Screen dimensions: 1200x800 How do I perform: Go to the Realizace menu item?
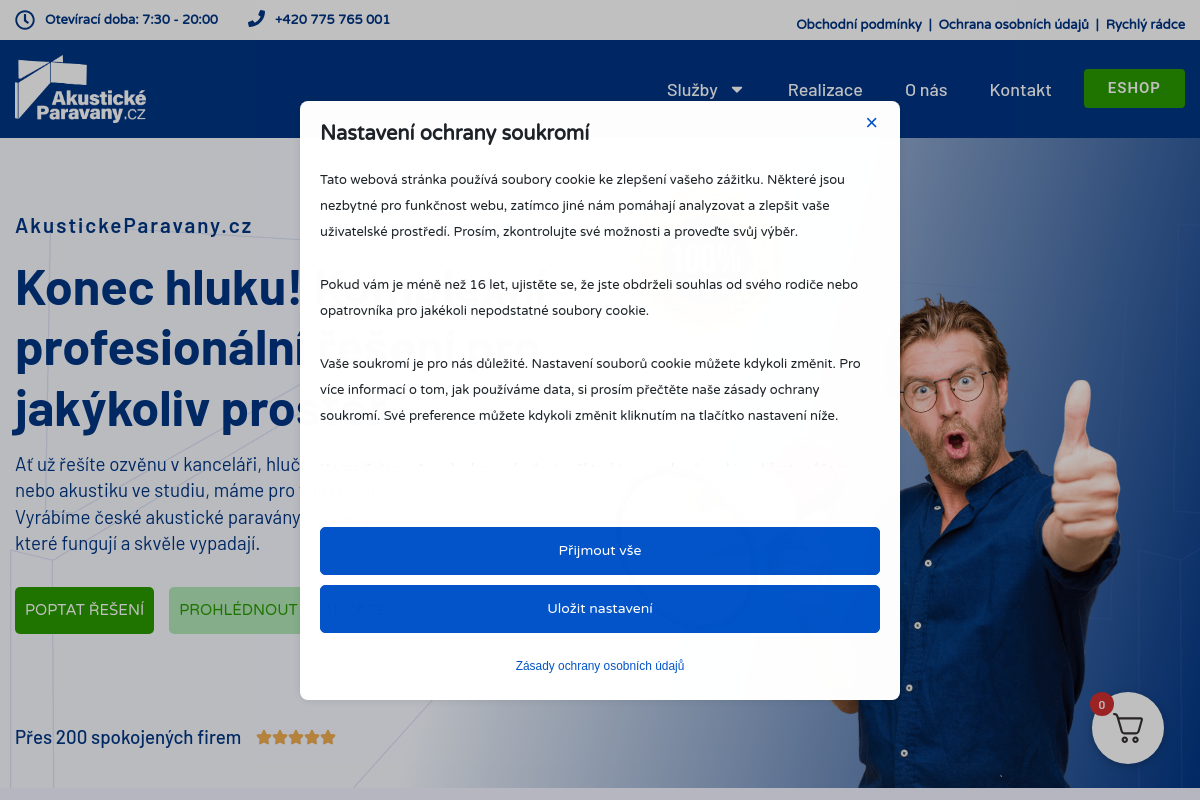[x=825, y=90]
